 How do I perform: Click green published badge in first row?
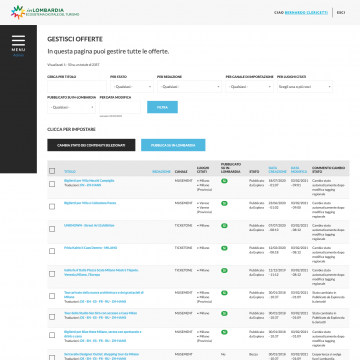(x=224, y=181)
